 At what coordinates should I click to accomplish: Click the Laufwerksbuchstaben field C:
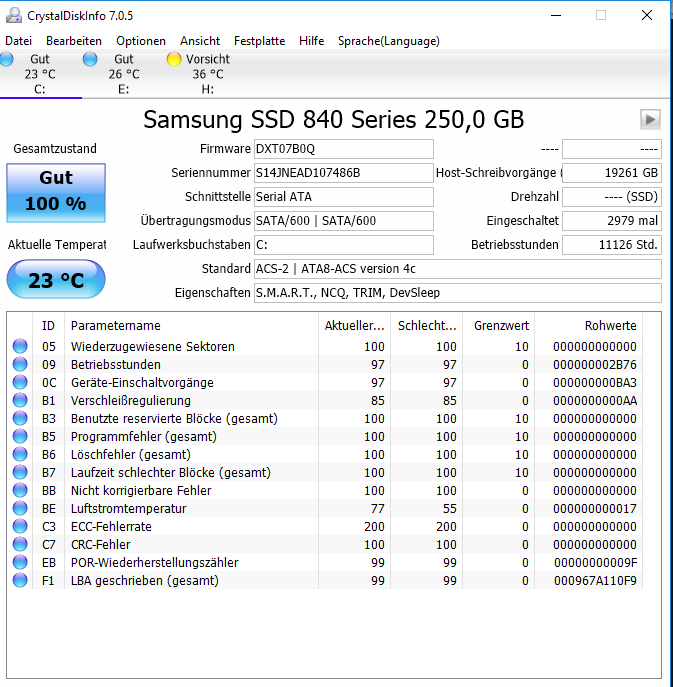[x=344, y=244]
